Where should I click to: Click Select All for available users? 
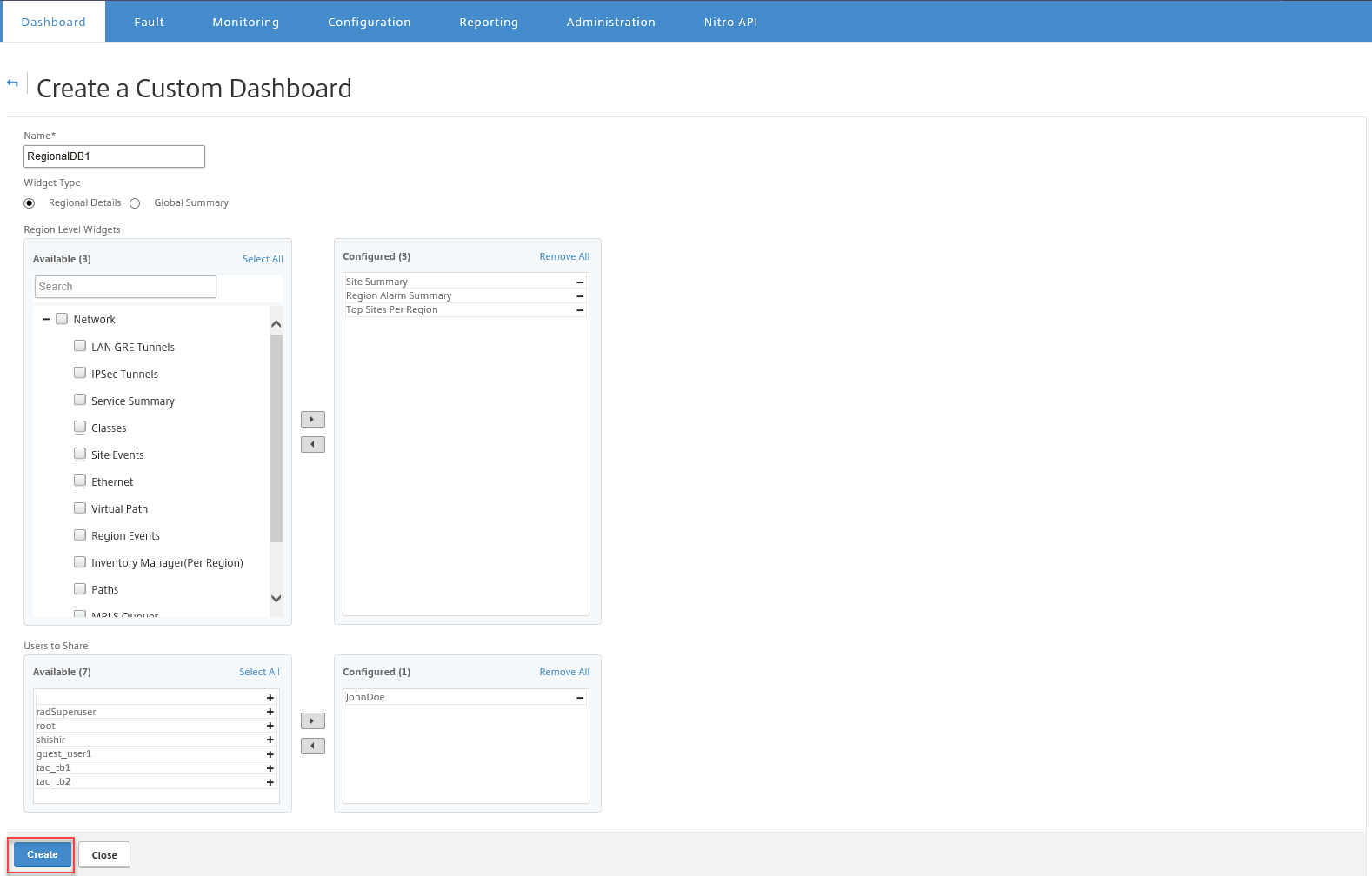click(x=259, y=672)
